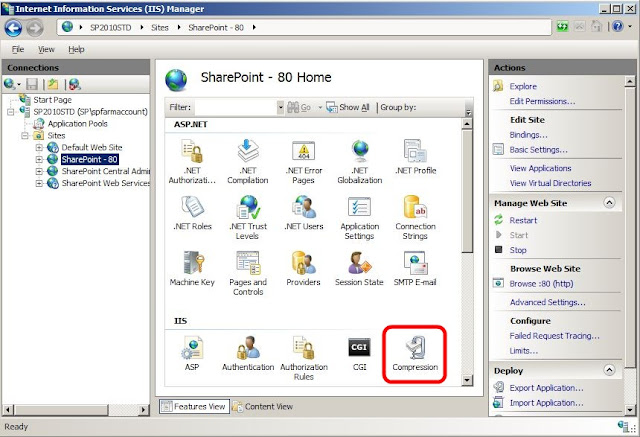The height and width of the screenshot is (437, 640).
Task: Open Authentication feature
Action: (x=248, y=353)
